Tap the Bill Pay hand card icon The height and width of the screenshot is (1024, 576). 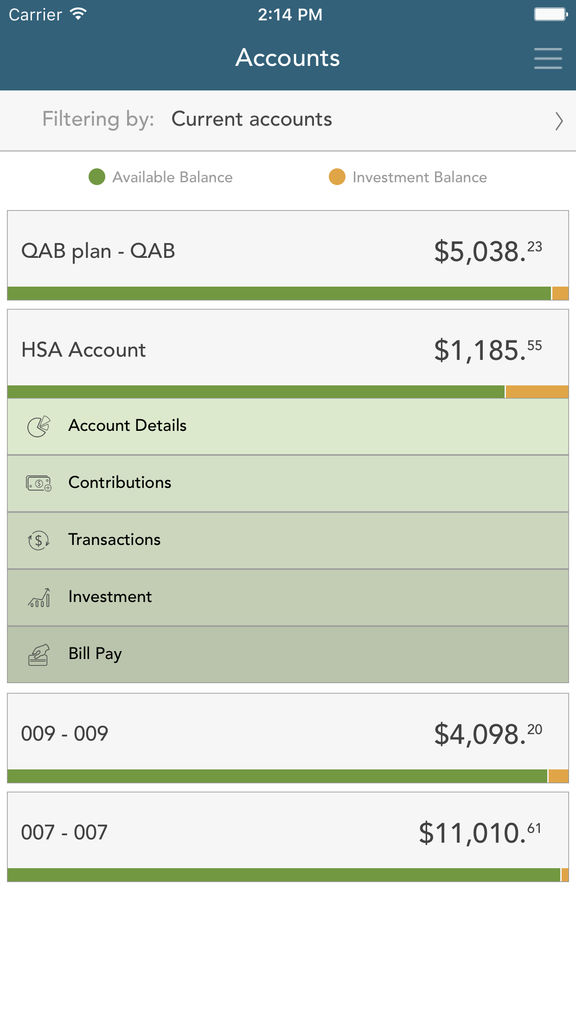click(39, 654)
